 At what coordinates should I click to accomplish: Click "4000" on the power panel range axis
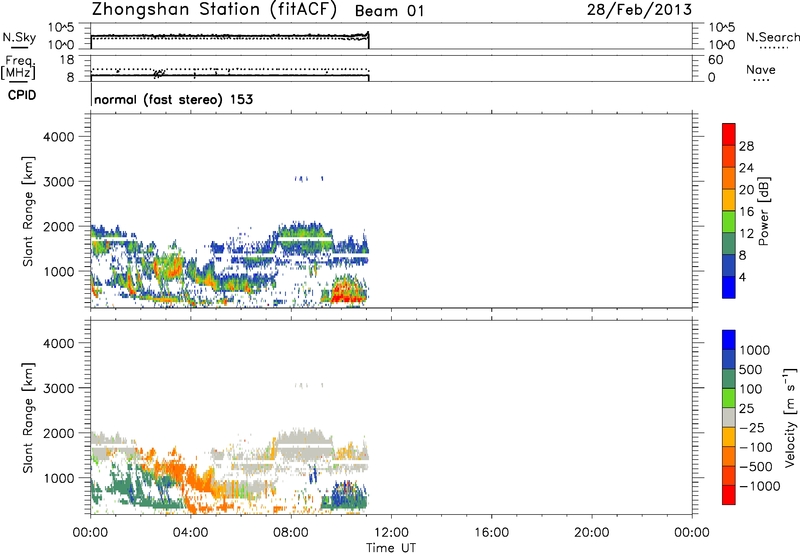tap(58, 137)
